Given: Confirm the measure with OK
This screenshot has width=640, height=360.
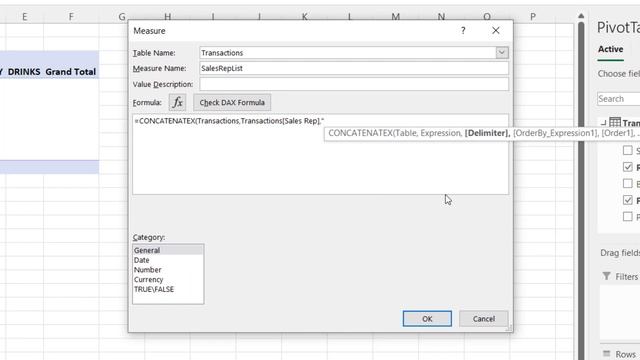Looking at the screenshot, I should [x=427, y=319].
